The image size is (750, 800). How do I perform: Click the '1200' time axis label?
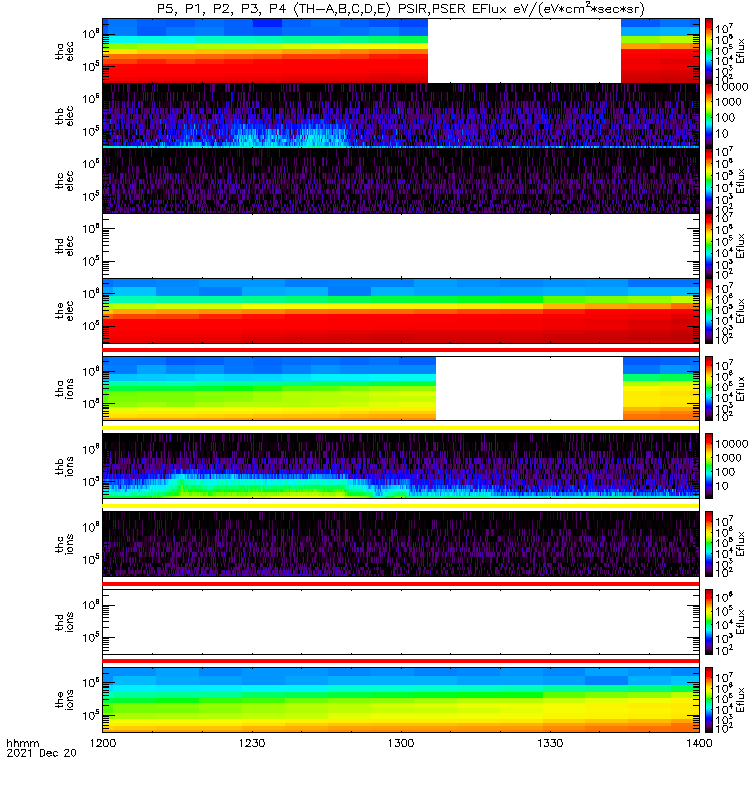103,743
